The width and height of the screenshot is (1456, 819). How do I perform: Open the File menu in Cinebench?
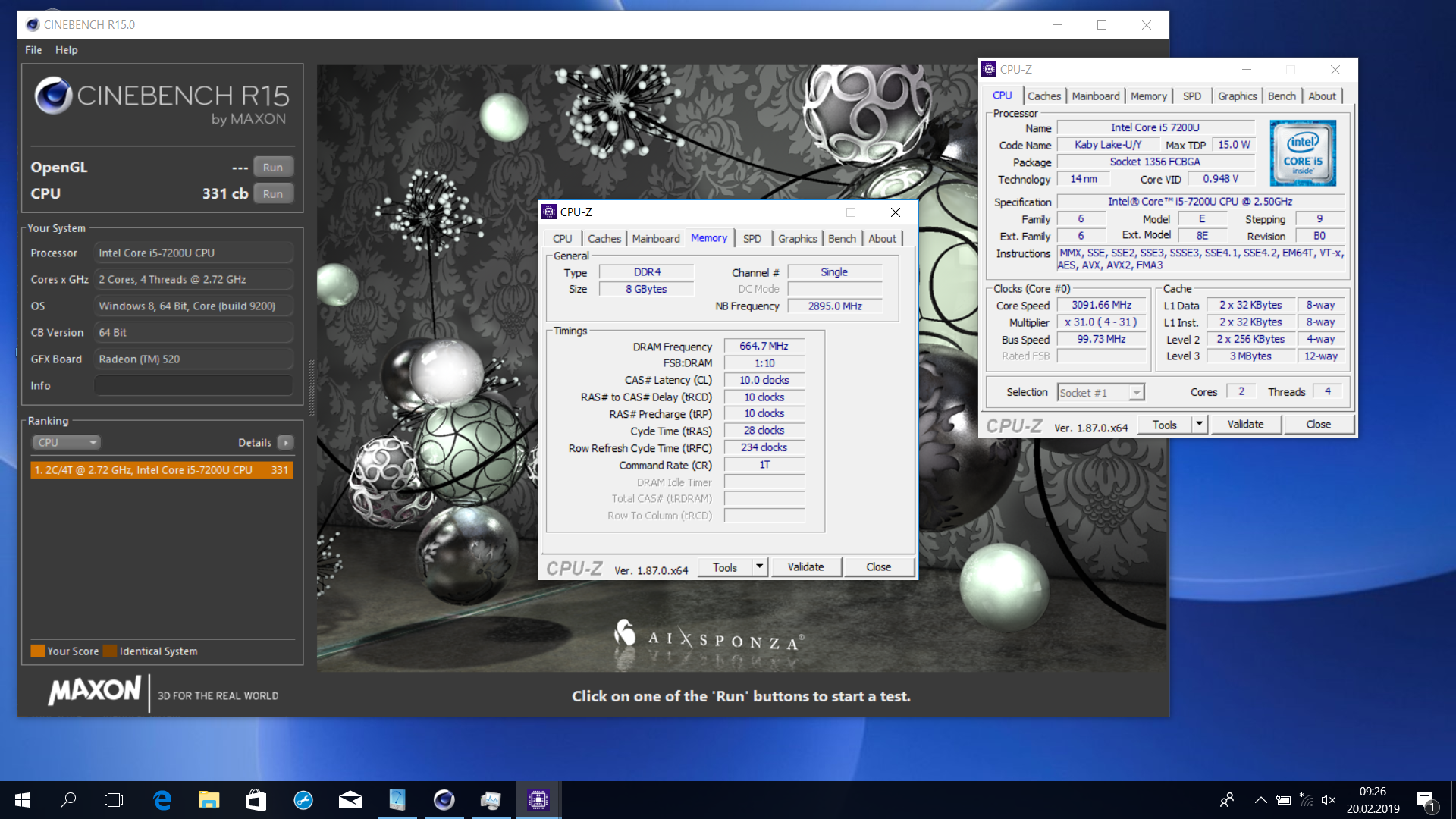[x=33, y=50]
